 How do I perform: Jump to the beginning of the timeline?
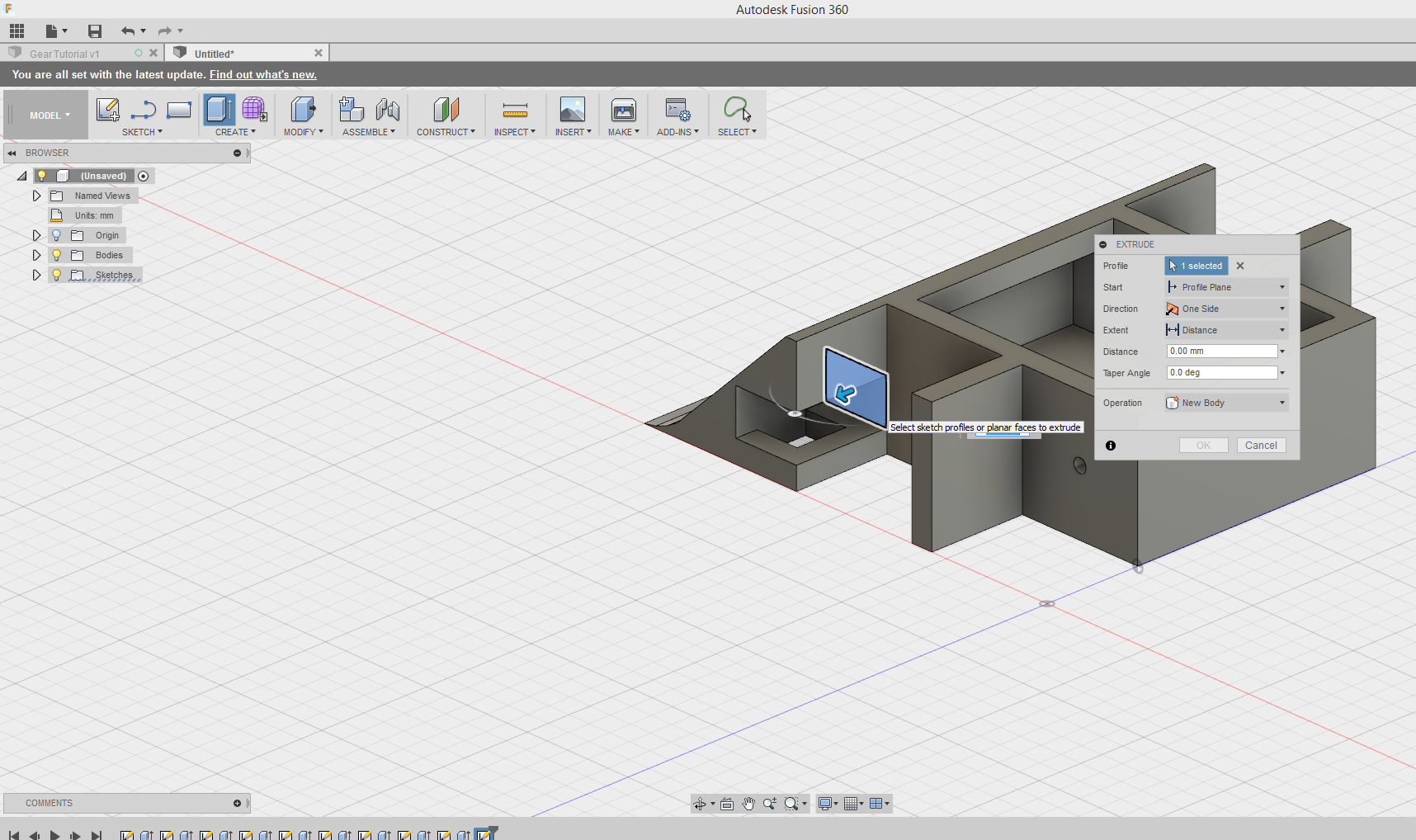click(14, 835)
